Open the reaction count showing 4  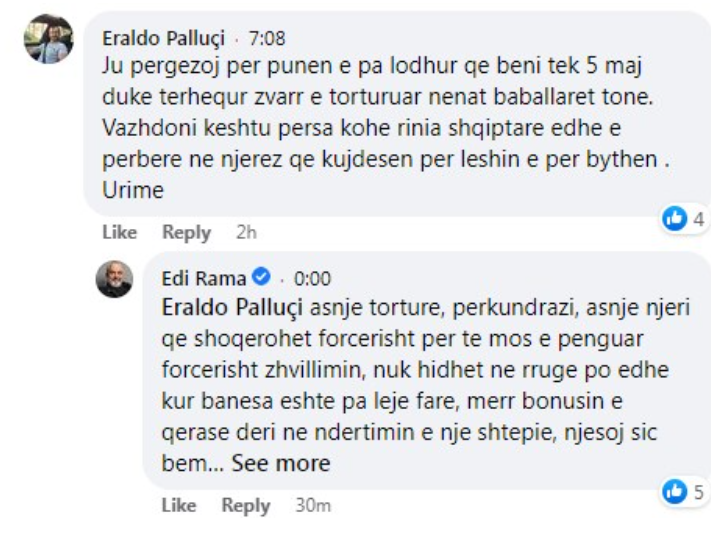point(699,218)
